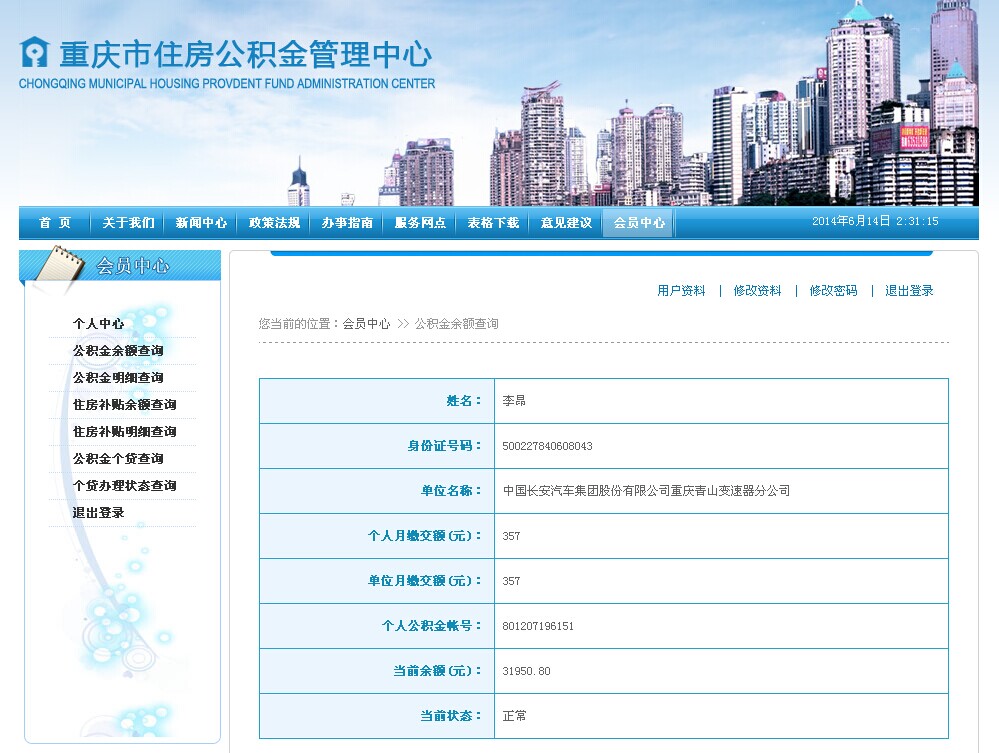Open the 首页 navigation item

click(55, 222)
